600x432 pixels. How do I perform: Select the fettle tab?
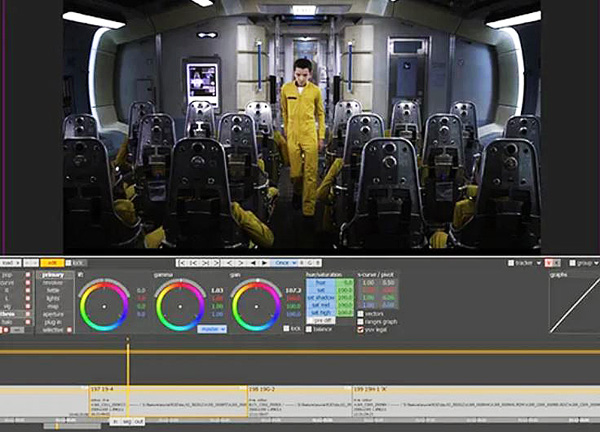click(x=53, y=291)
